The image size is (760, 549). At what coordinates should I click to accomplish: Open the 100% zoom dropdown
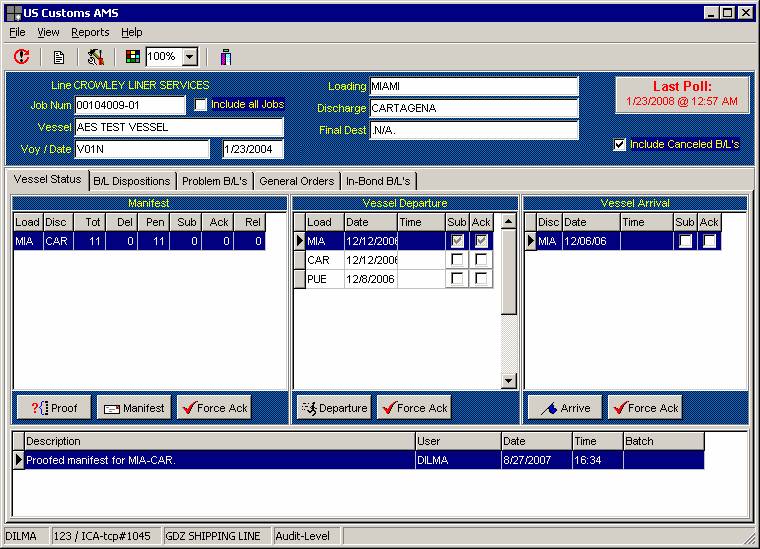click(190, 57)
